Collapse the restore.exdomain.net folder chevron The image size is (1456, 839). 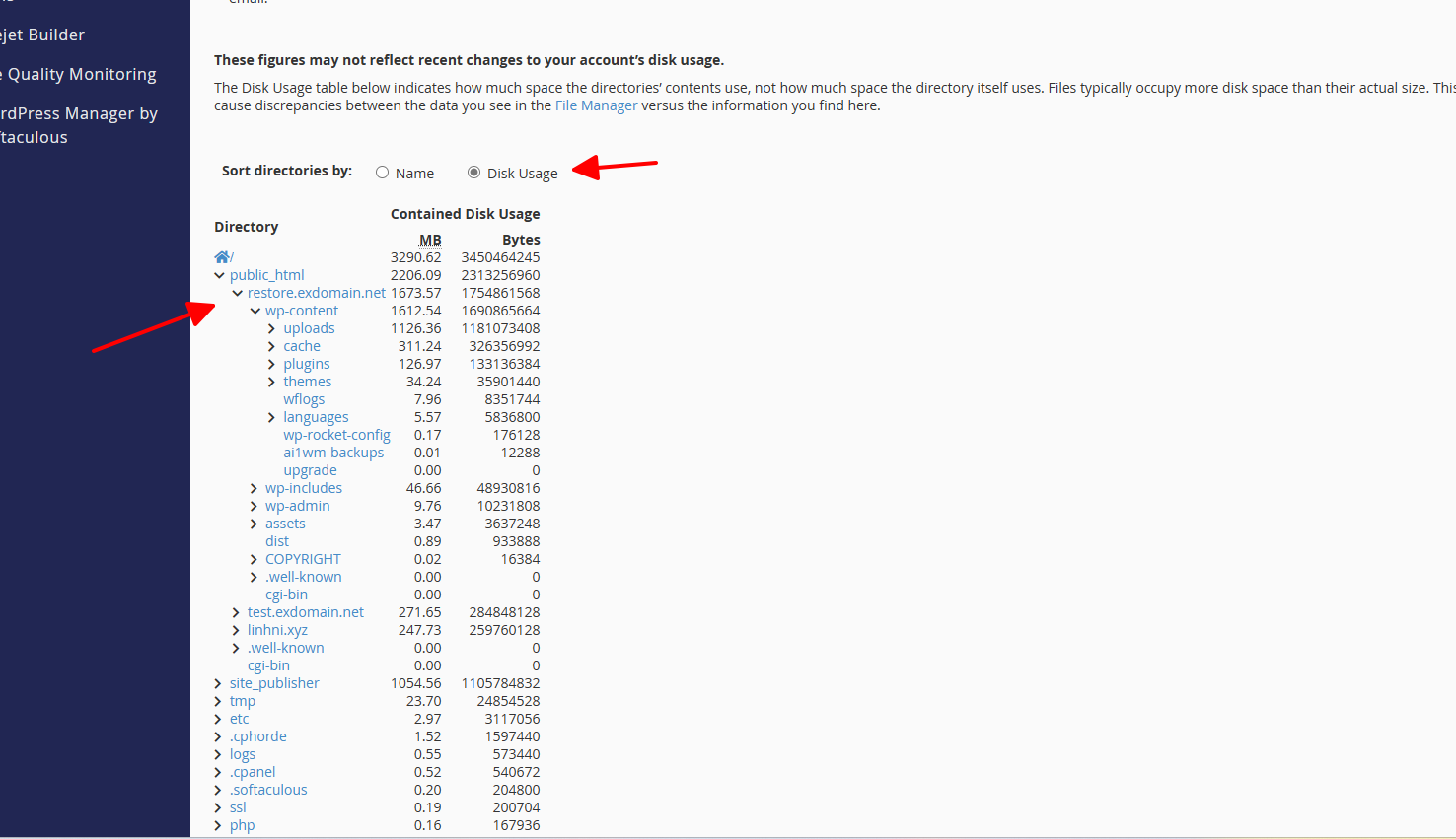237,293
